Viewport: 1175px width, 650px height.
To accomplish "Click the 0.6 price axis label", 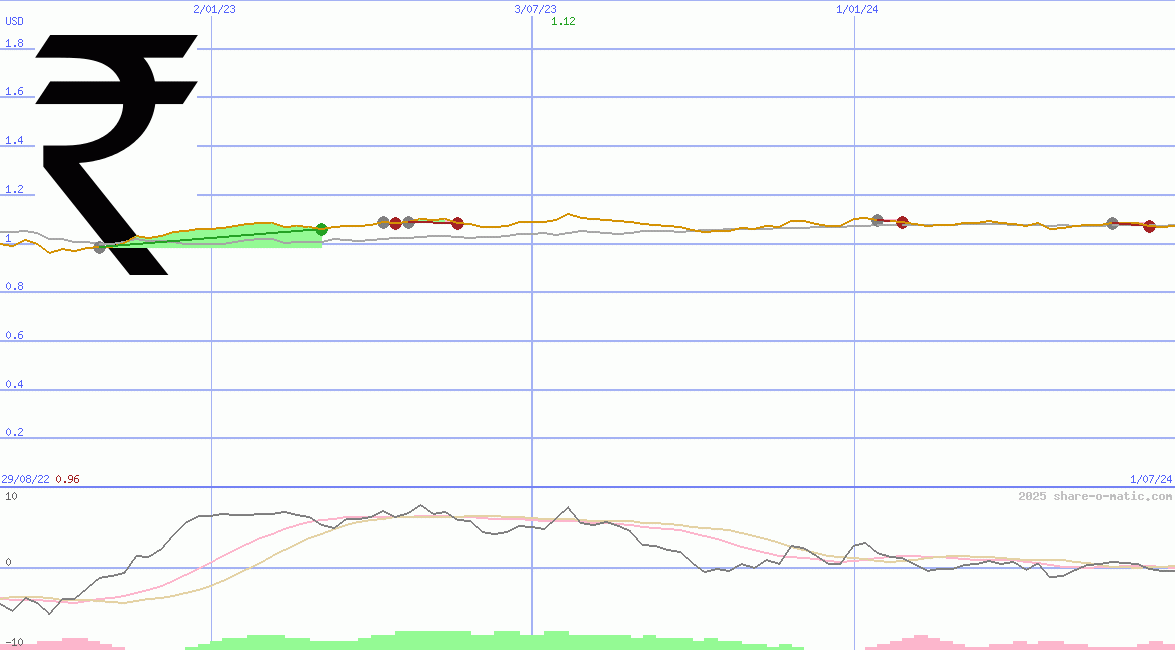I will pyautogui.click(x=14, y=335).
